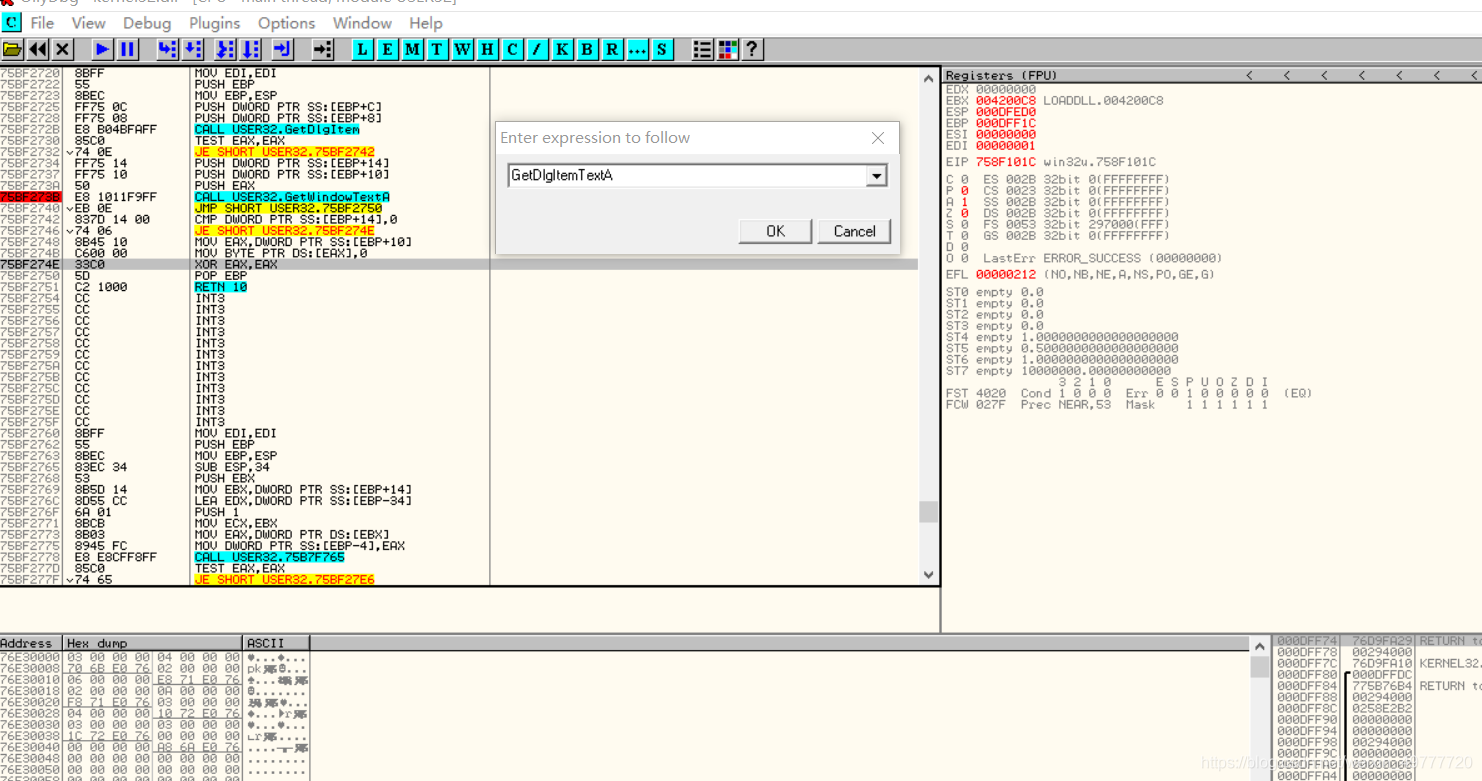Run the program with the play icon
The image size is (1482, 781).
click(x=102, y=49)
